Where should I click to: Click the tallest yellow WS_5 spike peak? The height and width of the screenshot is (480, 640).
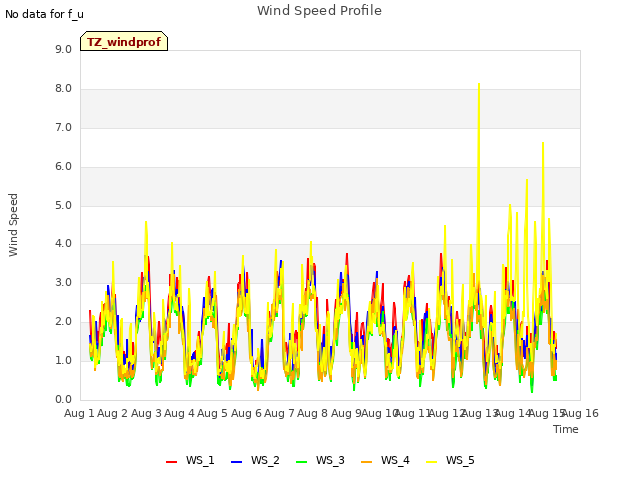pyautogui.click(x=479, y=84)
